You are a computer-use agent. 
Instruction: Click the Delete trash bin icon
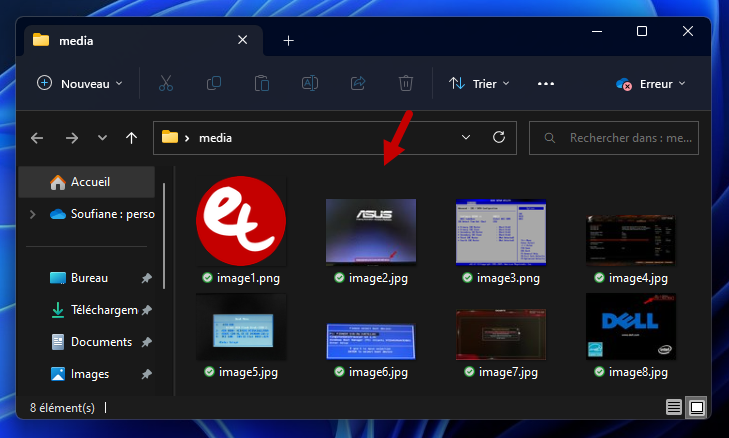(x=405, y=84)
